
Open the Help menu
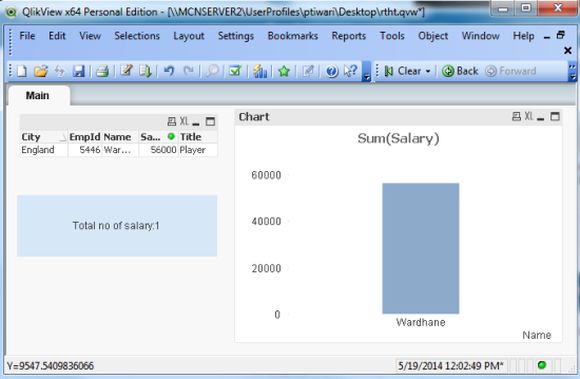pos(523,36)
